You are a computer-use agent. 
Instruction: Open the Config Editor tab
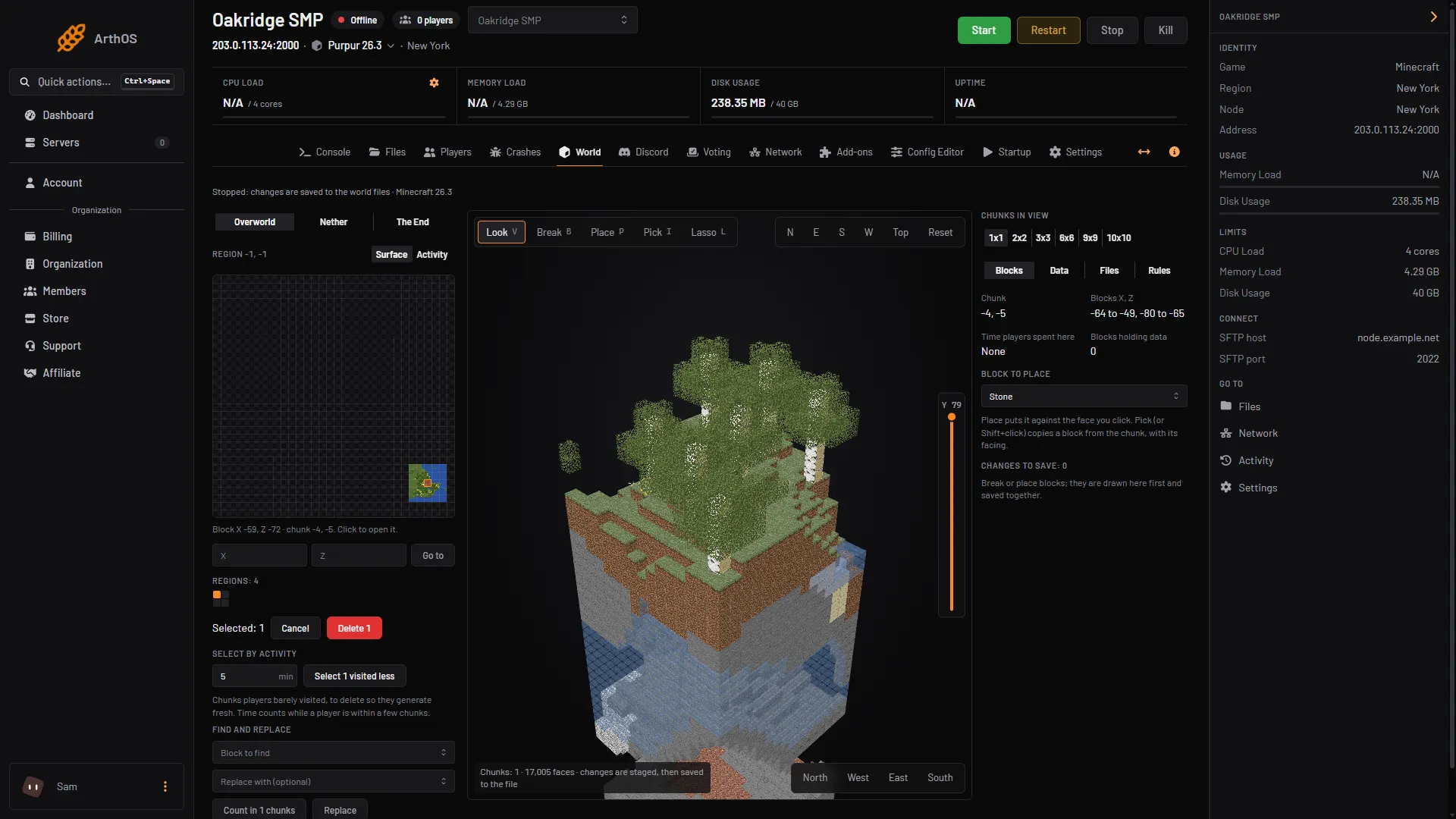(x=927, y=152)
